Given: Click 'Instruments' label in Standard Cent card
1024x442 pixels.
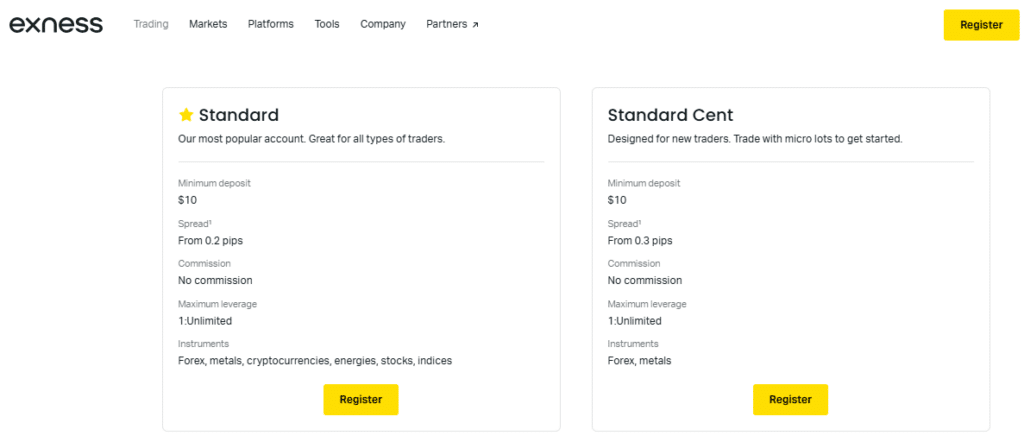Looking at the screenshot, I should 633,343.
